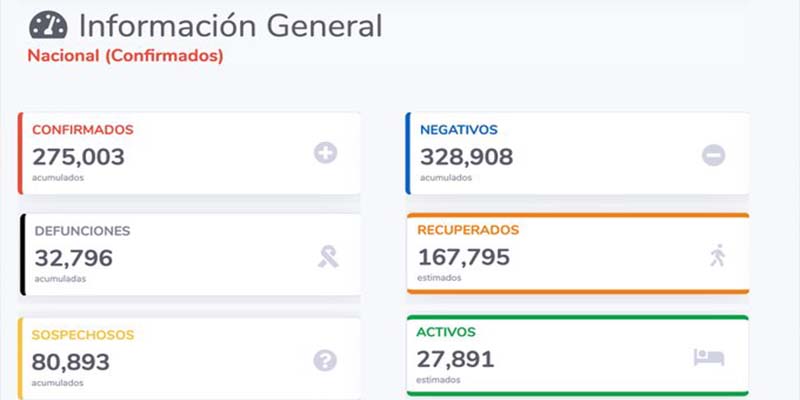Click the 167,795 recovered count
This screenshot has height=400, width=800.
464,257
